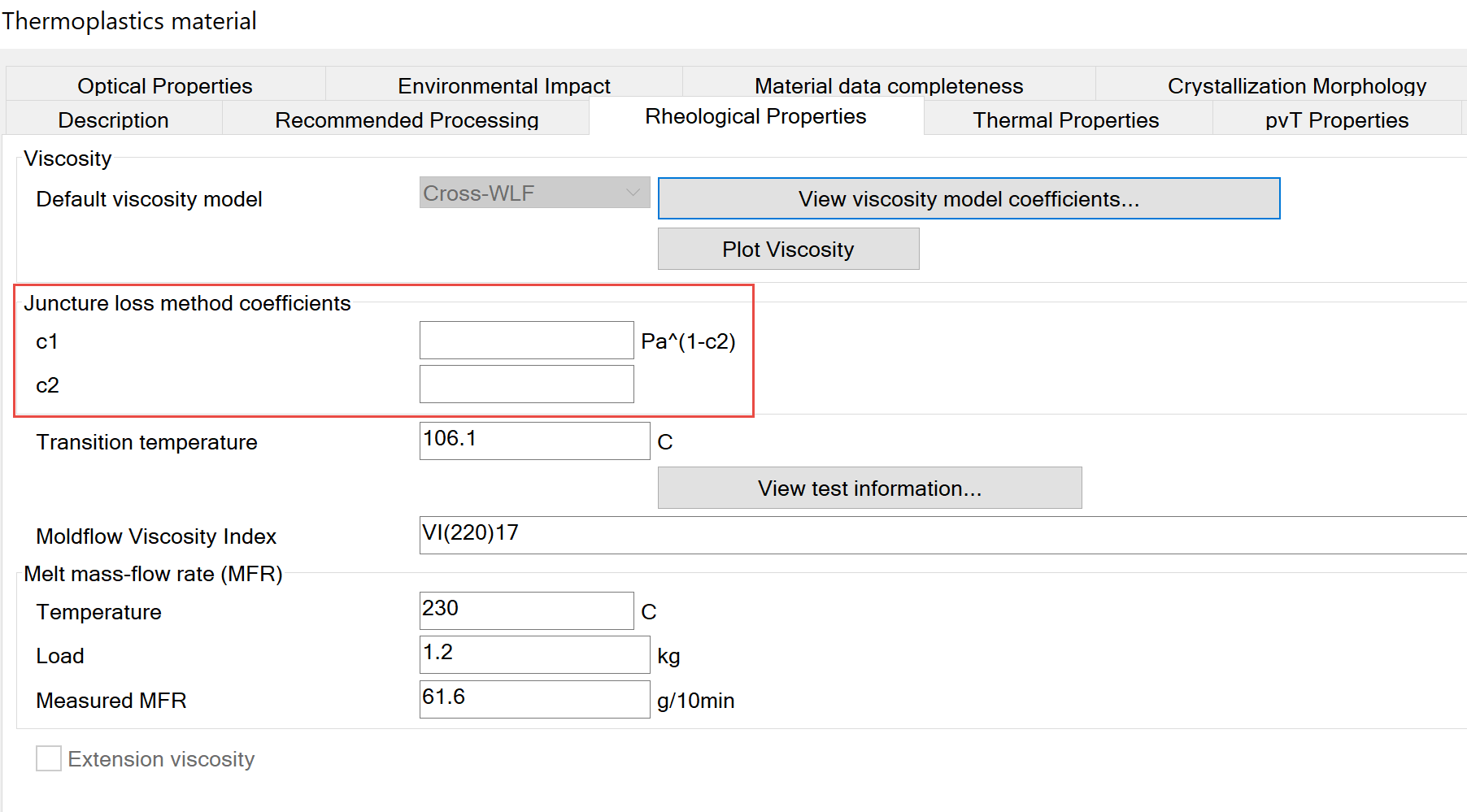Click View viscosity model coefficients button
This screenshot has width=1467, height=812.
click(x=969, y=198)
